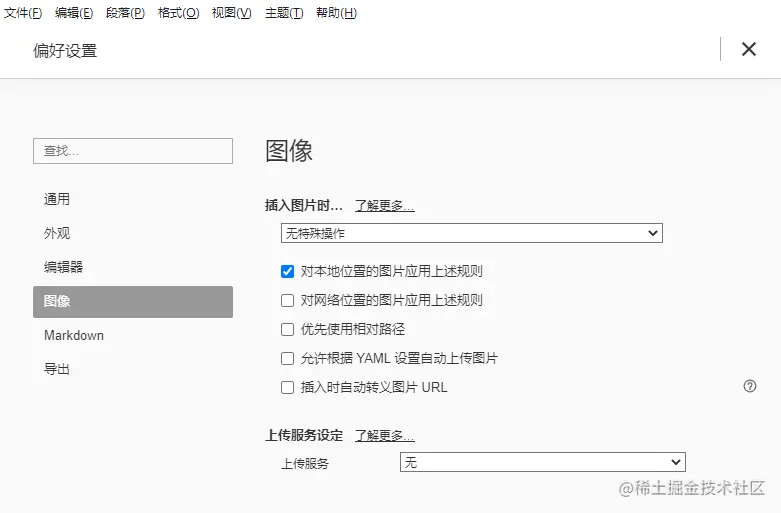Select the 编辑器 settings category
The width and height of the screenshot is (781, 513).
[x=133, y=267]
